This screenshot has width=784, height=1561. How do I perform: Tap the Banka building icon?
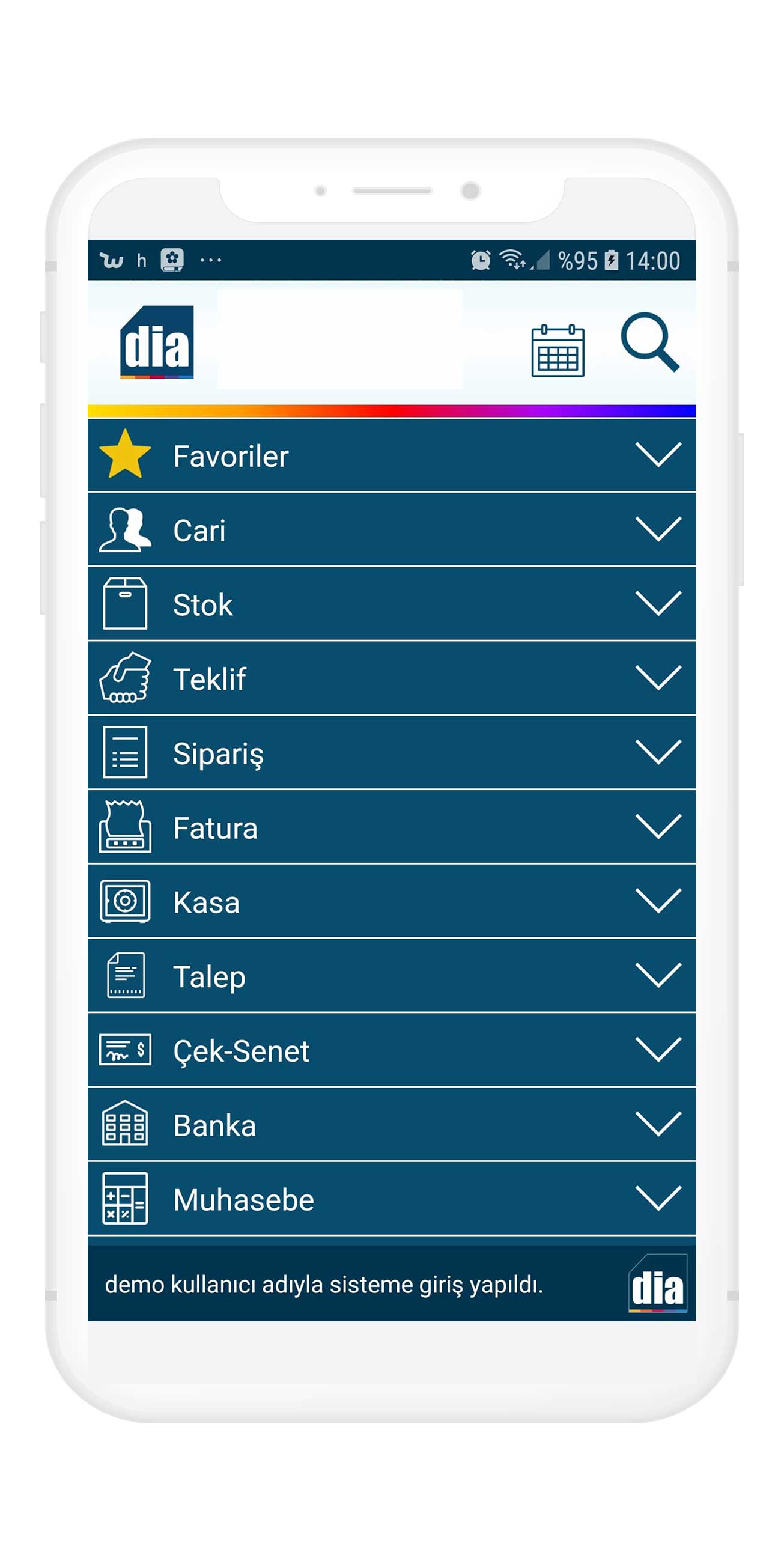125,1124
